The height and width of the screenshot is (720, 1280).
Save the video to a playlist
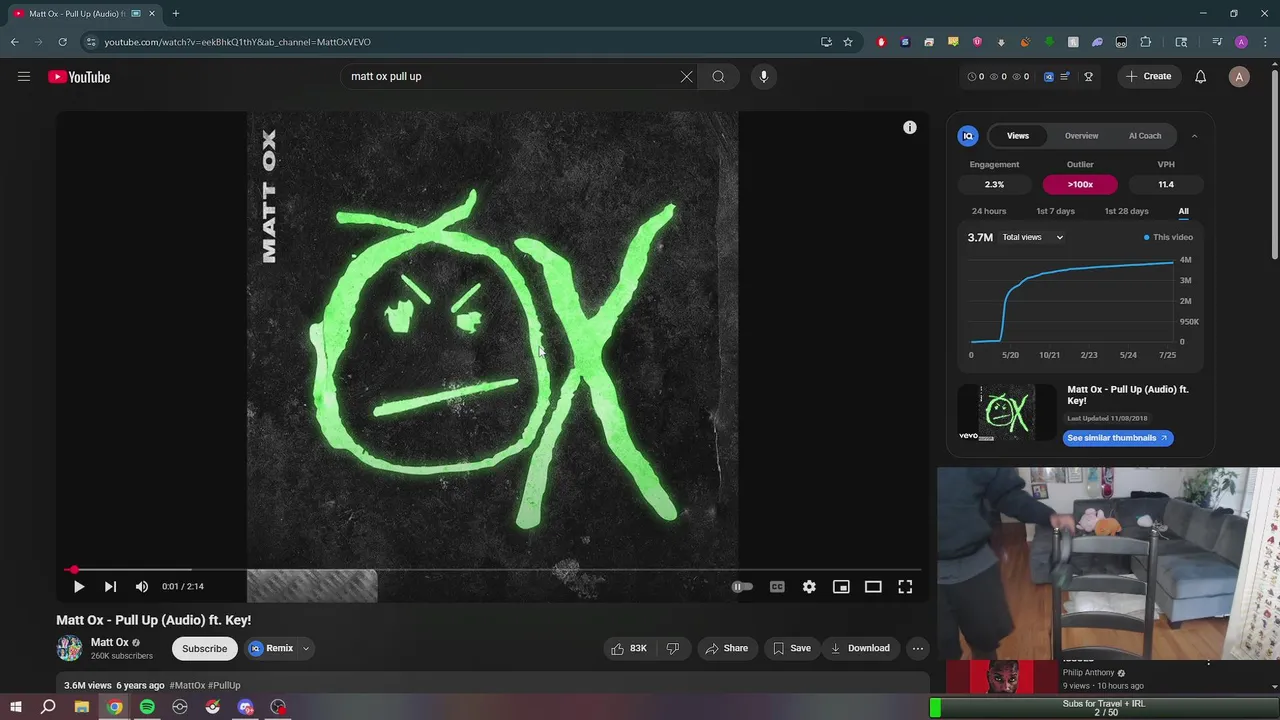pos(792,649)
